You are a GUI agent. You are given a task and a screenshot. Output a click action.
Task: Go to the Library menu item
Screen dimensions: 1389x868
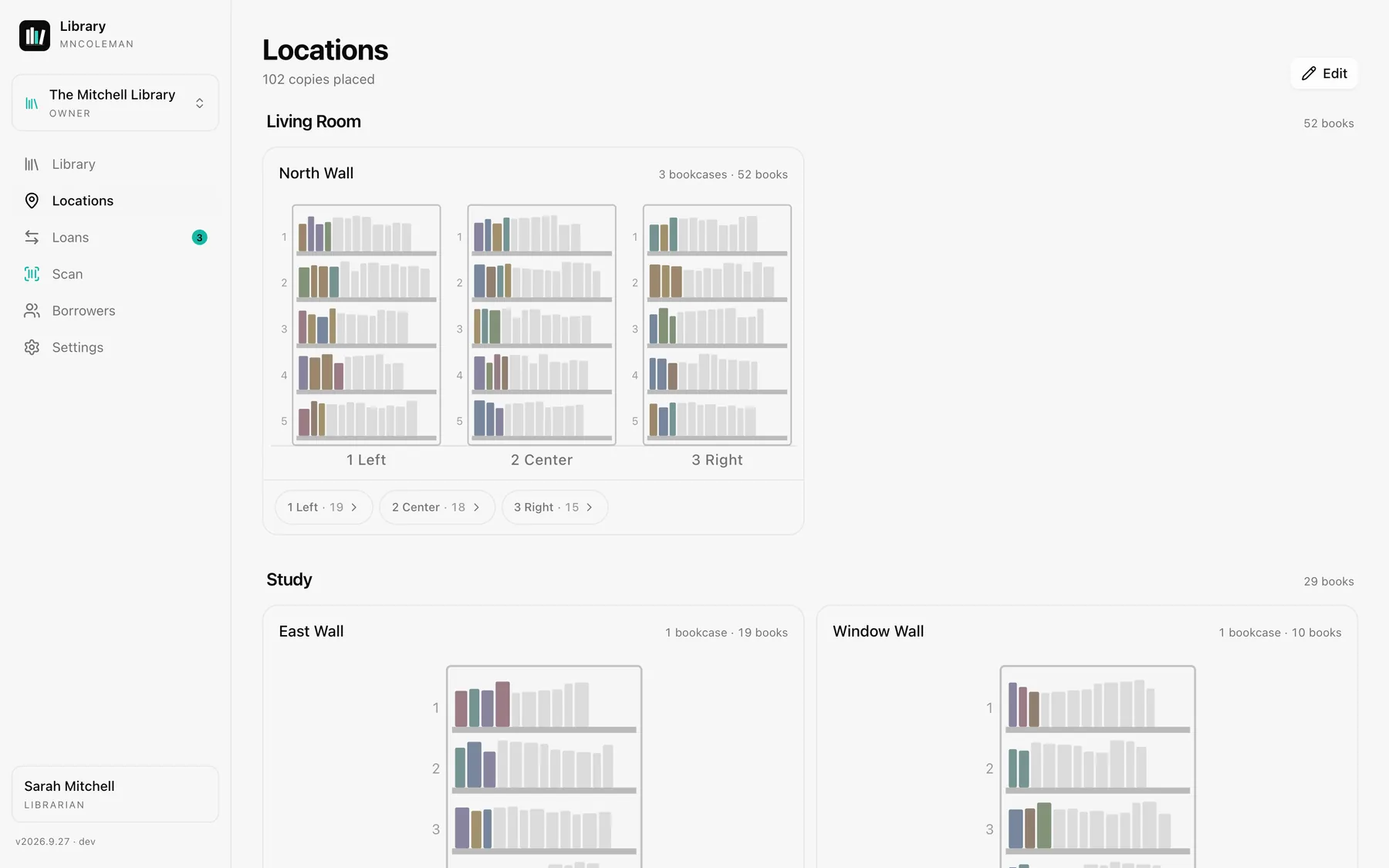pos(116,164)
